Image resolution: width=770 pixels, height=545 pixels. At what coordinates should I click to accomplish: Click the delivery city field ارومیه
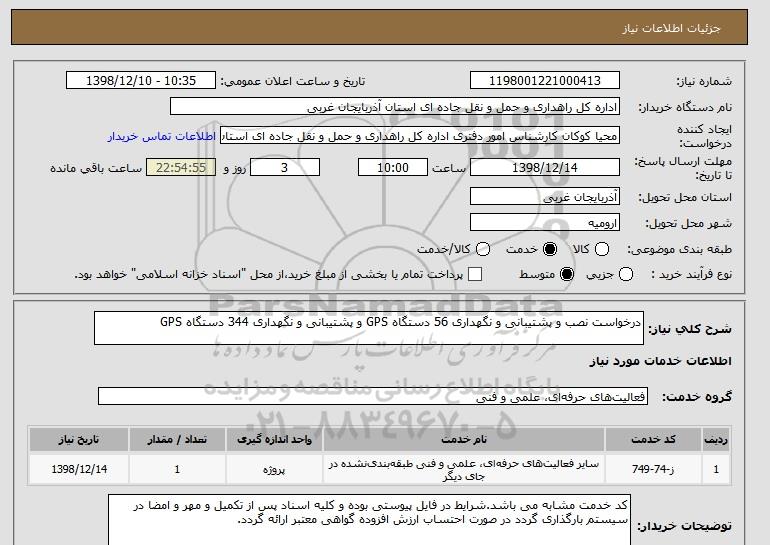[x=545, y=222]
